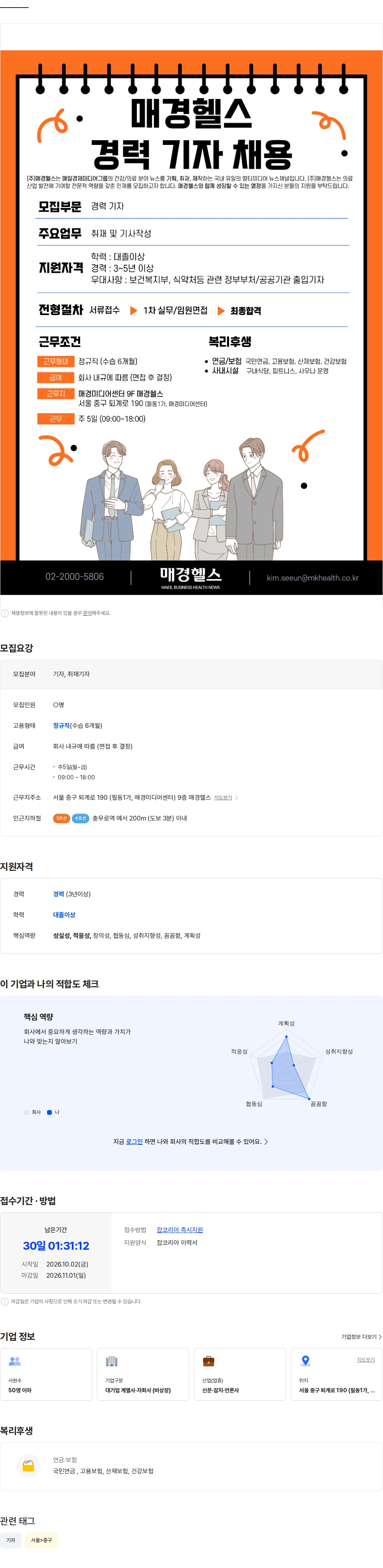Screen dimensions: 383x1568
Task: Open the 기업정보 더보기 link
Action: click(x=361, y=1337)
